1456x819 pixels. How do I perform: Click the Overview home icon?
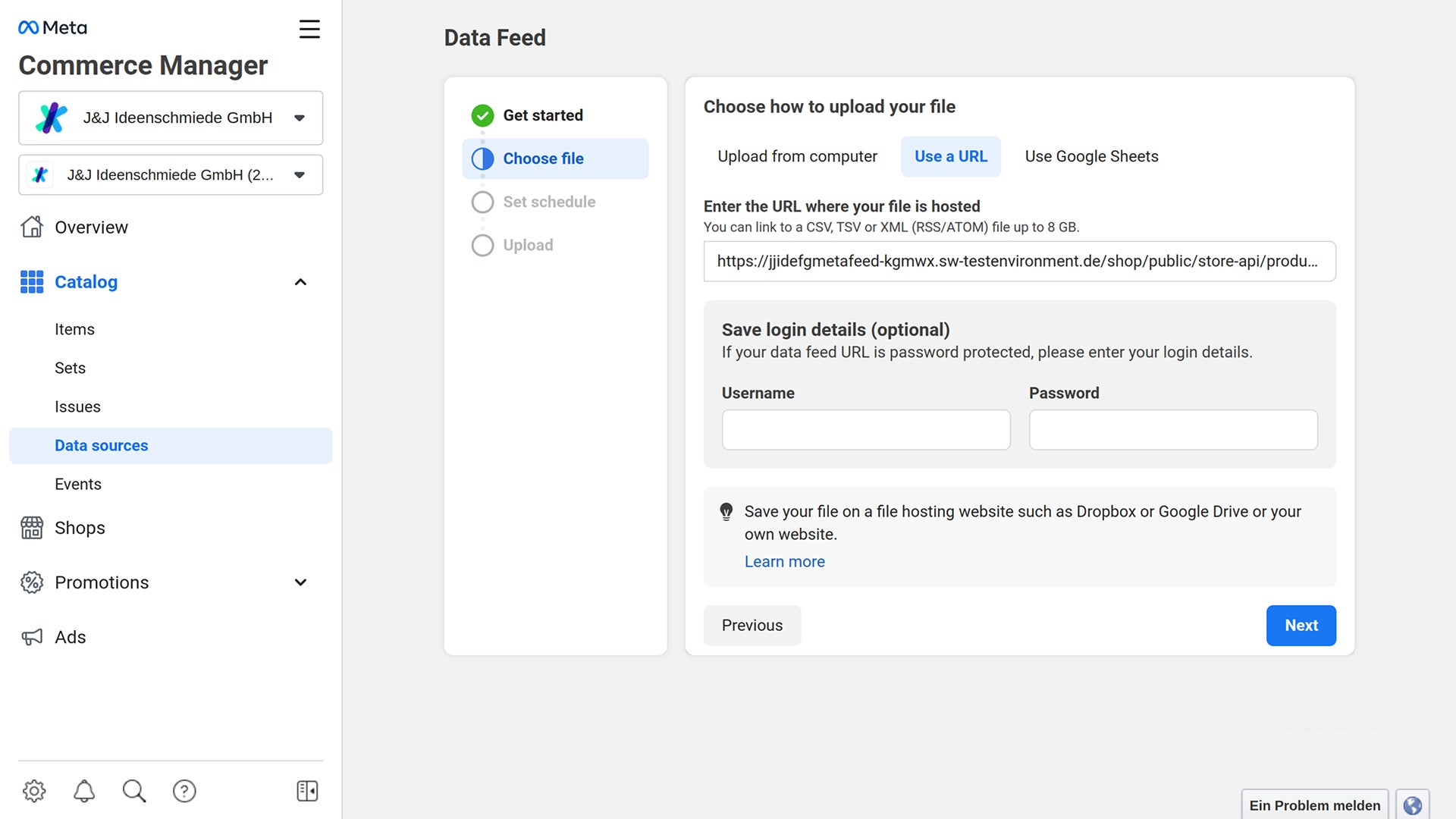pos(32,227)
